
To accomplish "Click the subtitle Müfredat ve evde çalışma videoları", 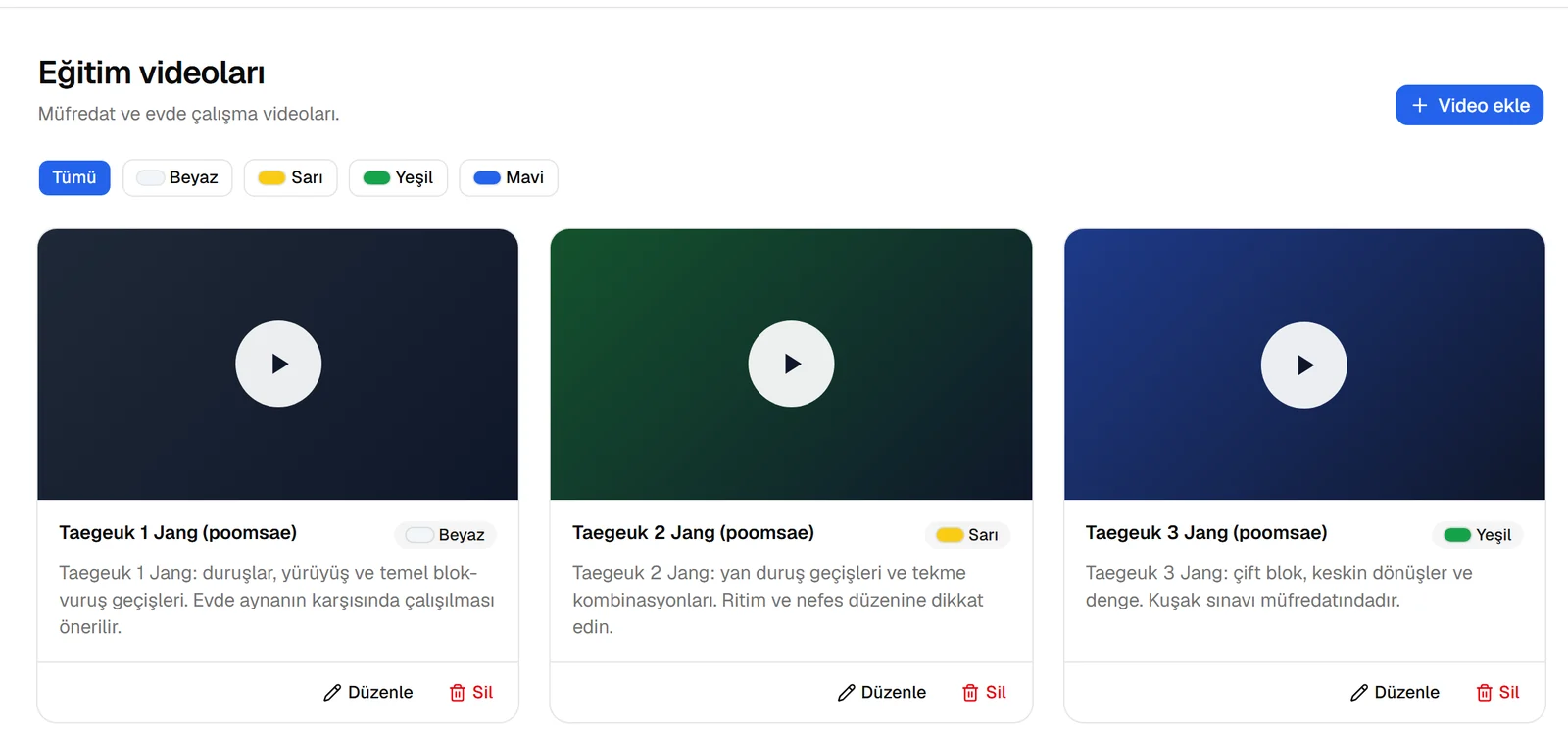I will [x=189, y=114].
